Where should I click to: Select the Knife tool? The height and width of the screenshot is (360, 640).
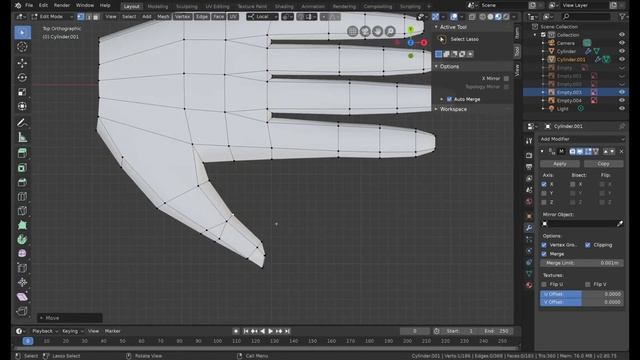coord(22,211)
